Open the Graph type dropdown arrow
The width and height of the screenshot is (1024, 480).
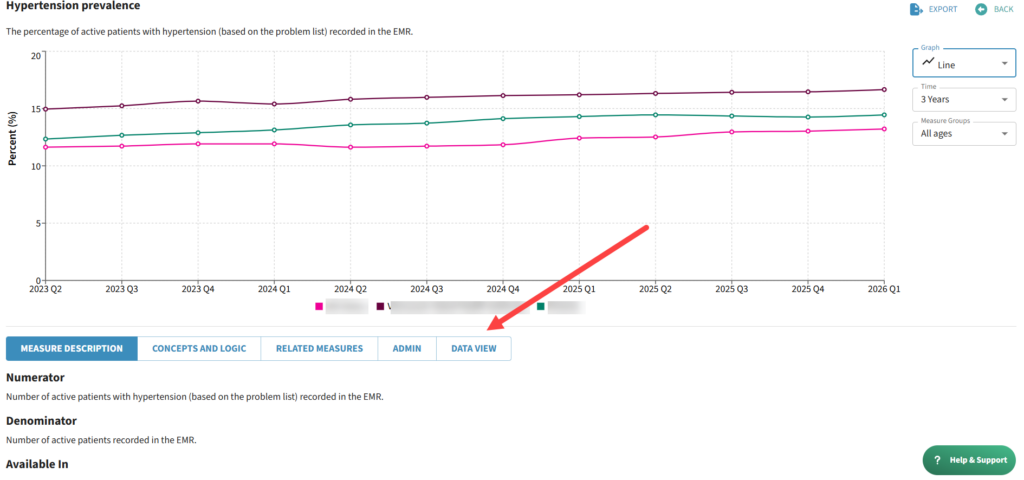tap(1004, 64)
